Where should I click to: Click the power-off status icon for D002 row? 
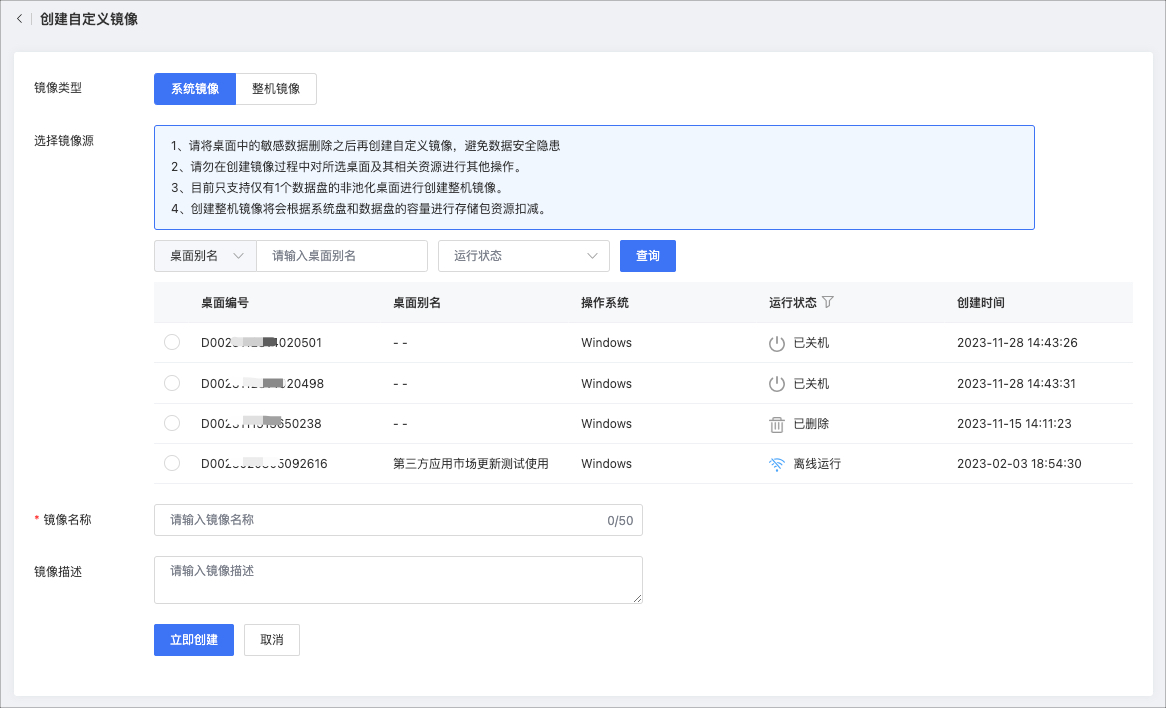coord(778,342)
